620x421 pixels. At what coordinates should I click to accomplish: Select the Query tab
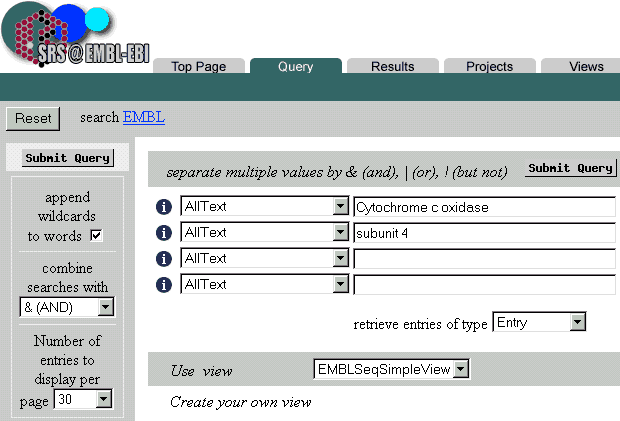(296, 66)
